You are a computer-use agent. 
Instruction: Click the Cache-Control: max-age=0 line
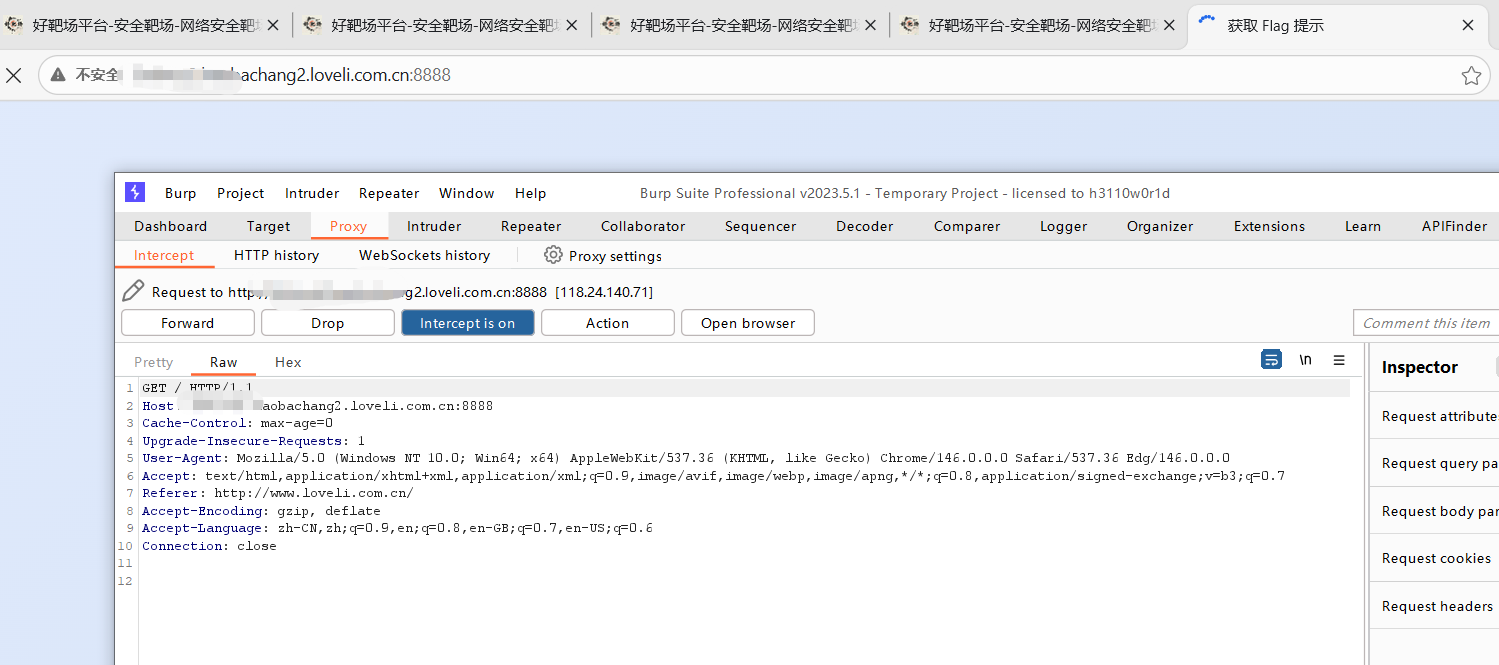[x=238, y=423]
